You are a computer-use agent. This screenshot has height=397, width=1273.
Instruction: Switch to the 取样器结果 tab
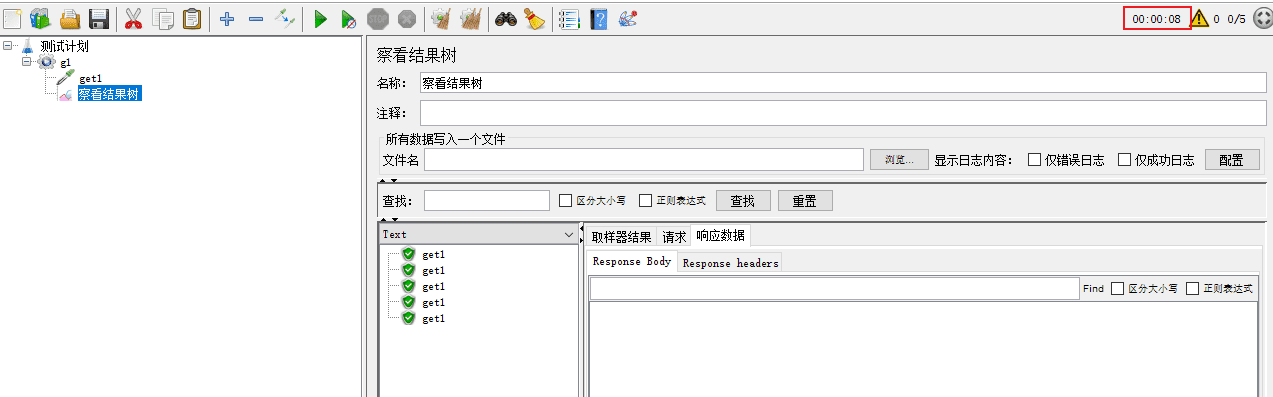coord(621,237)
